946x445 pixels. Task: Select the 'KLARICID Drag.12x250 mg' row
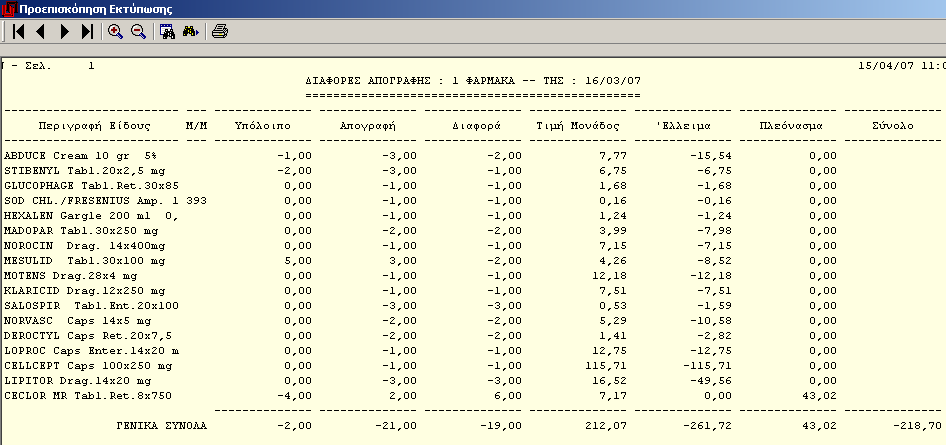coord(421,291)
